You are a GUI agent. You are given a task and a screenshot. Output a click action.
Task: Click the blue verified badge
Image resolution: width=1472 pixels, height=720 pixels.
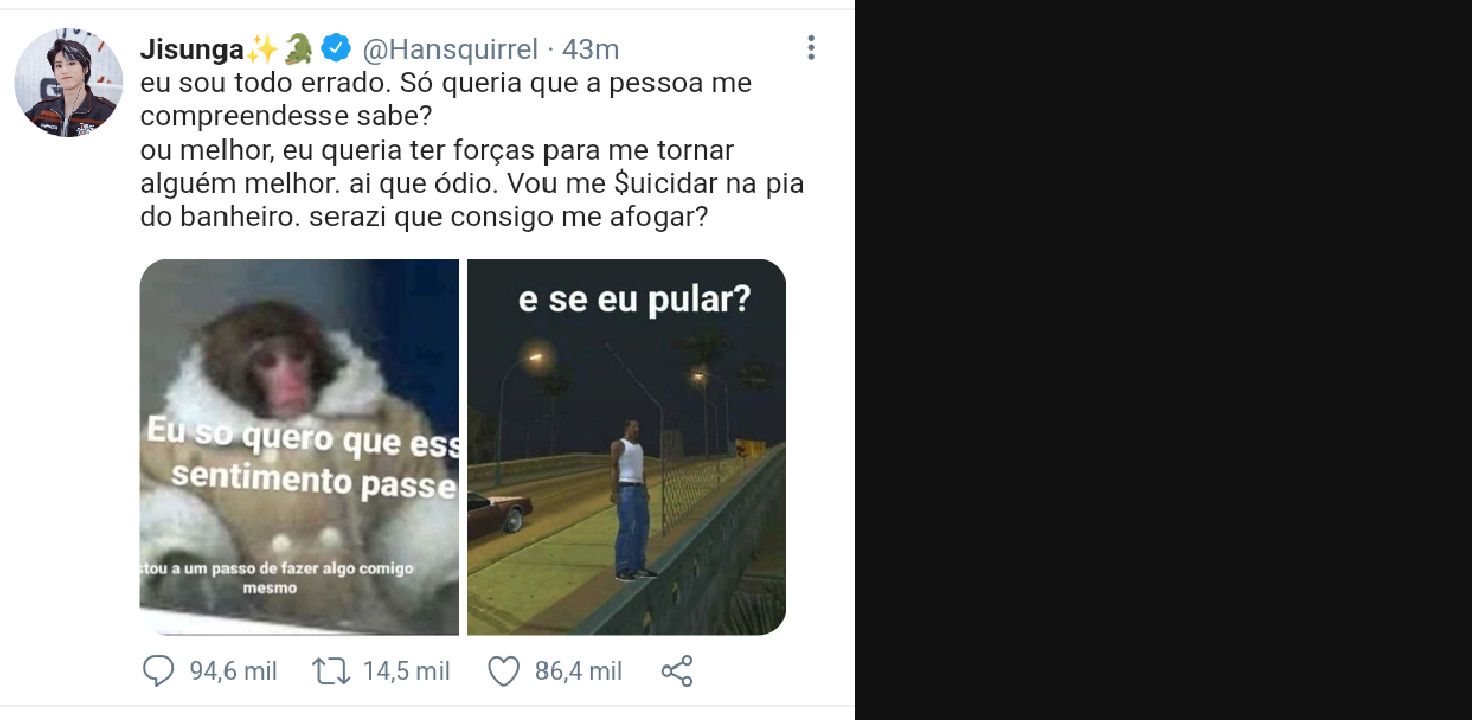336,47
